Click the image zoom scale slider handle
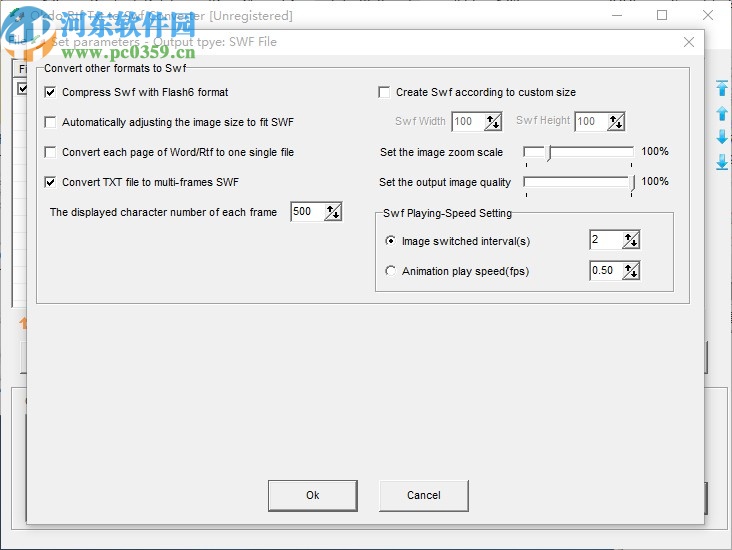The image size is (732, 550). [x=549, y=154]
